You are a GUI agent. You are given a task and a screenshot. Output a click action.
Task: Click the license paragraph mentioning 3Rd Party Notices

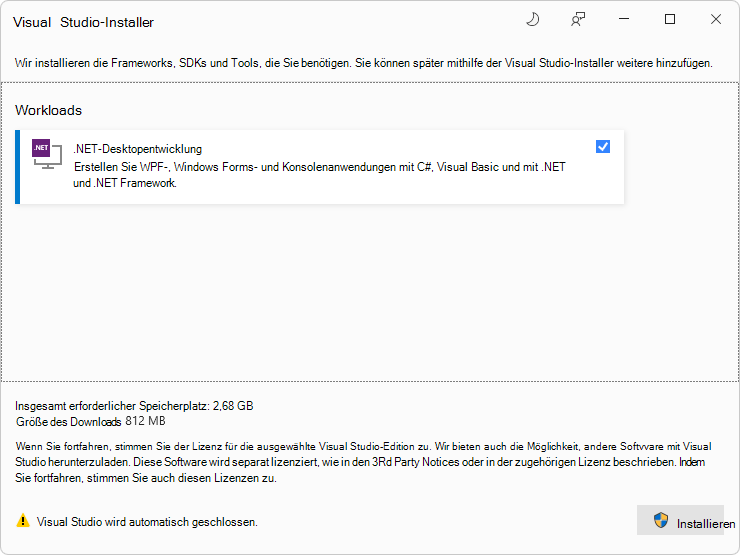pyautogui.click(x=363, y=462)
